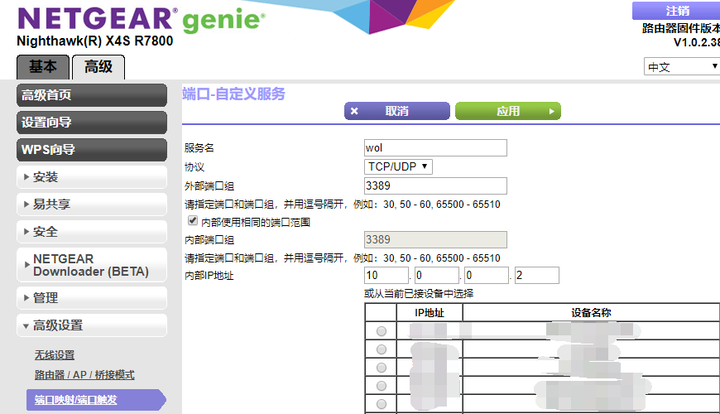Open the TCP/UDP protocol dropdown
The image size is (720, 414).
[x=398, y=167]
